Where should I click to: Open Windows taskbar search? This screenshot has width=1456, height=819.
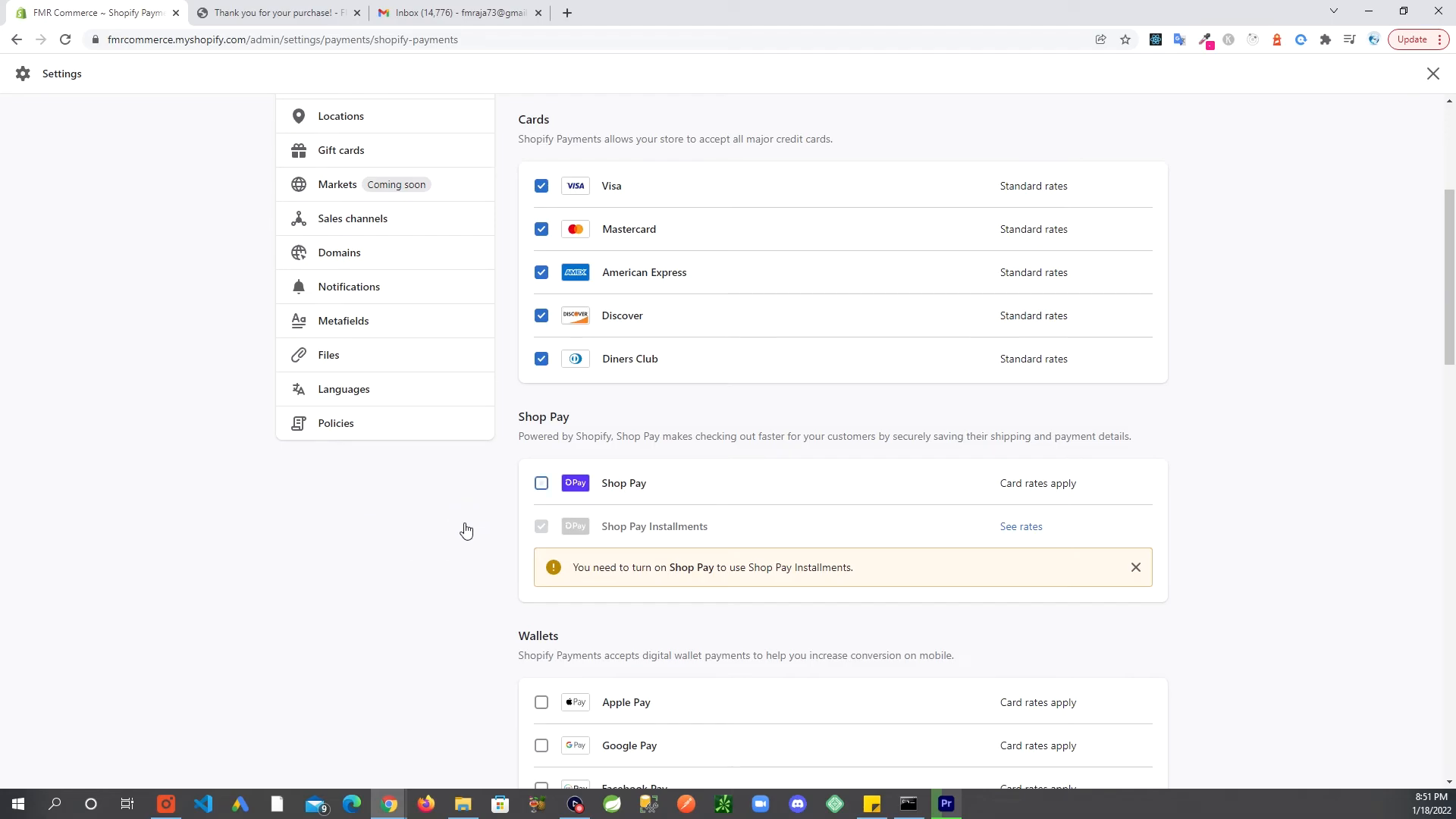click(x=55, y=804)
